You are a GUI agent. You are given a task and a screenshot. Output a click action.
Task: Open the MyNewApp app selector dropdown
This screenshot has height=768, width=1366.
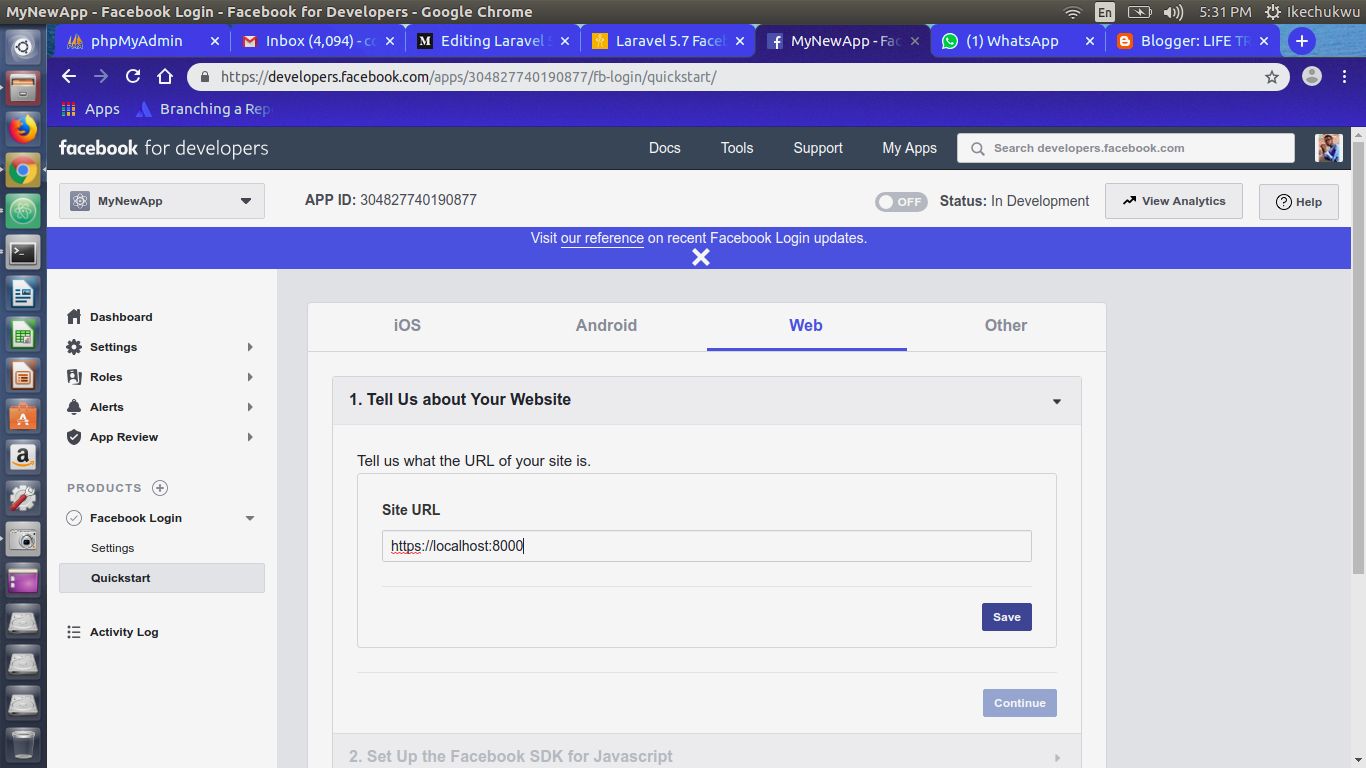(162, 201)
